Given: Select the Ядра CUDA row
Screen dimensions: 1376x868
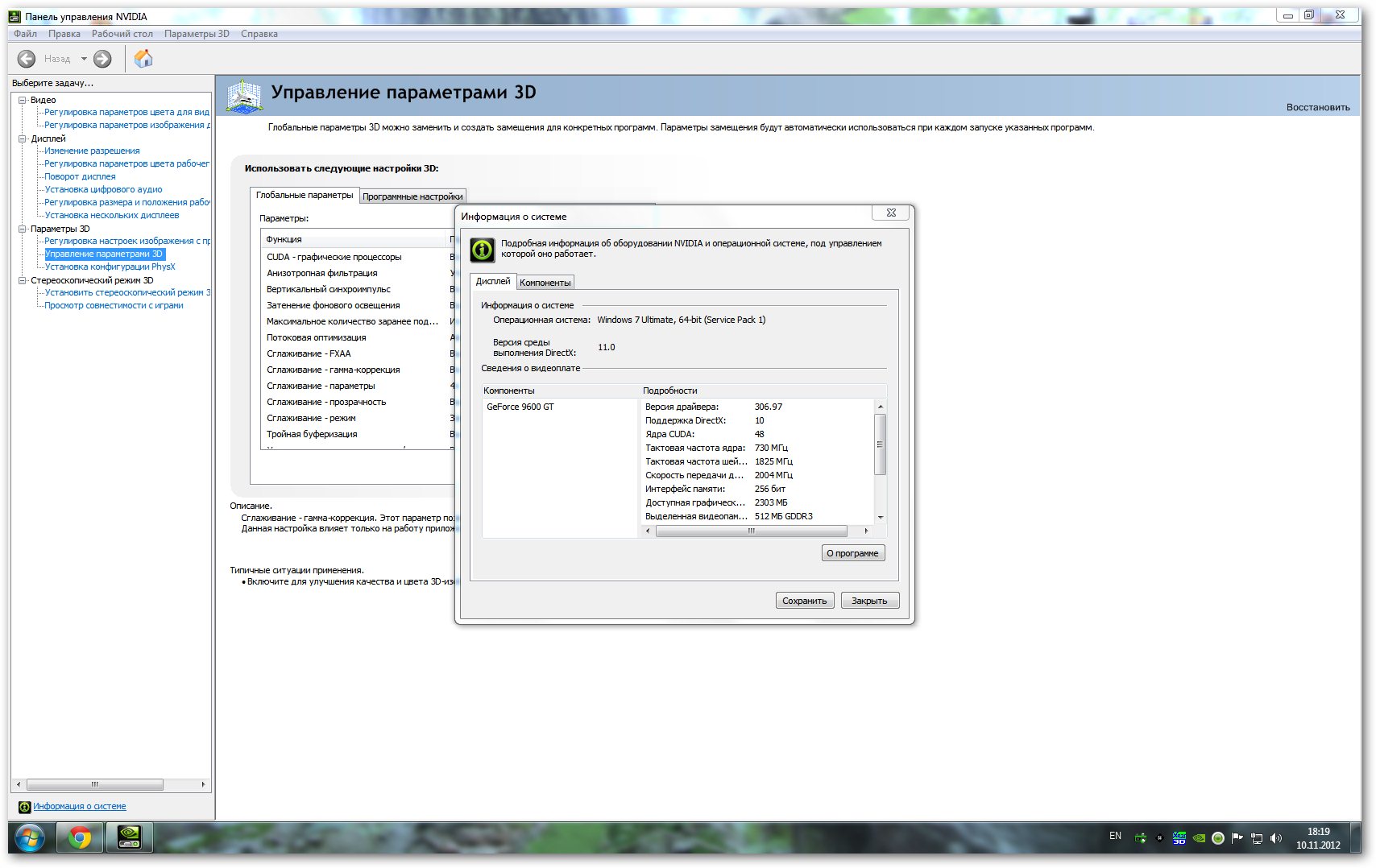Looking at the screenshot, I should tap(757, 434).
